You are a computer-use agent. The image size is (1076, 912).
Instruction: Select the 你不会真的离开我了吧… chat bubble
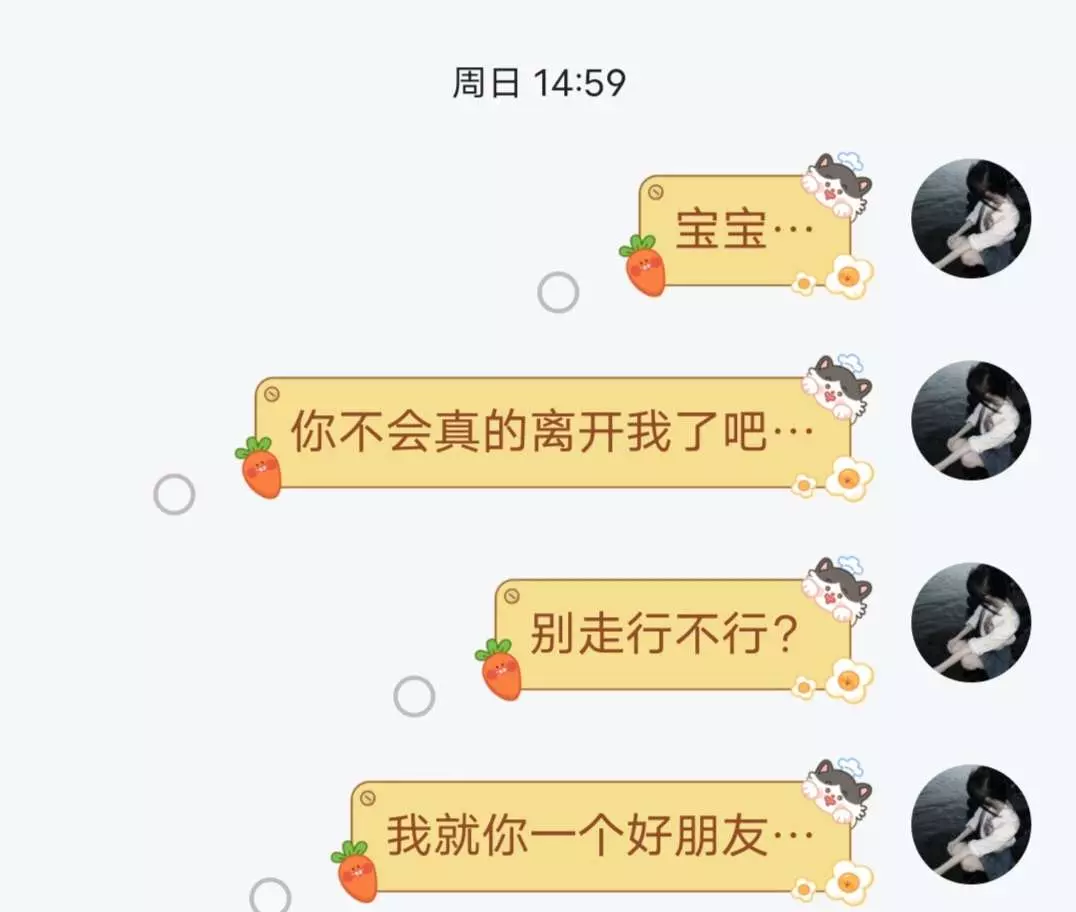[x=553, y=432]
